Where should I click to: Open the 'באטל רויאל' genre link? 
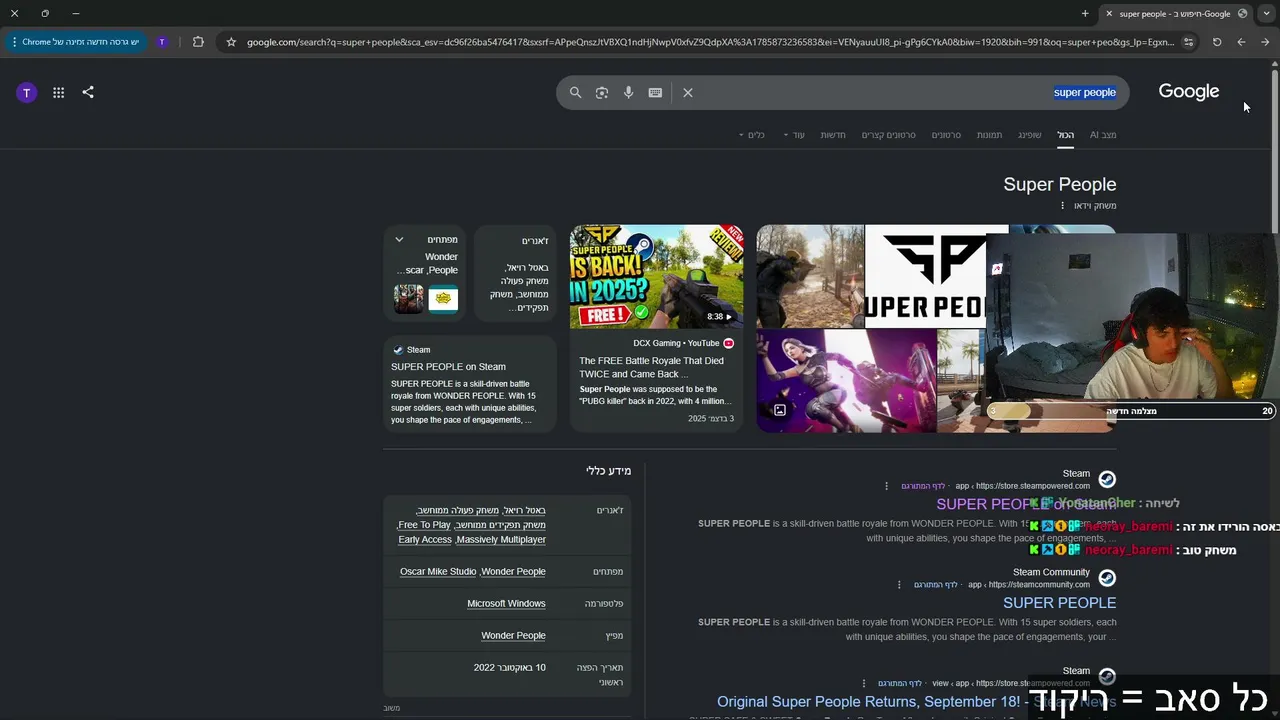click(x=524, y=511)
